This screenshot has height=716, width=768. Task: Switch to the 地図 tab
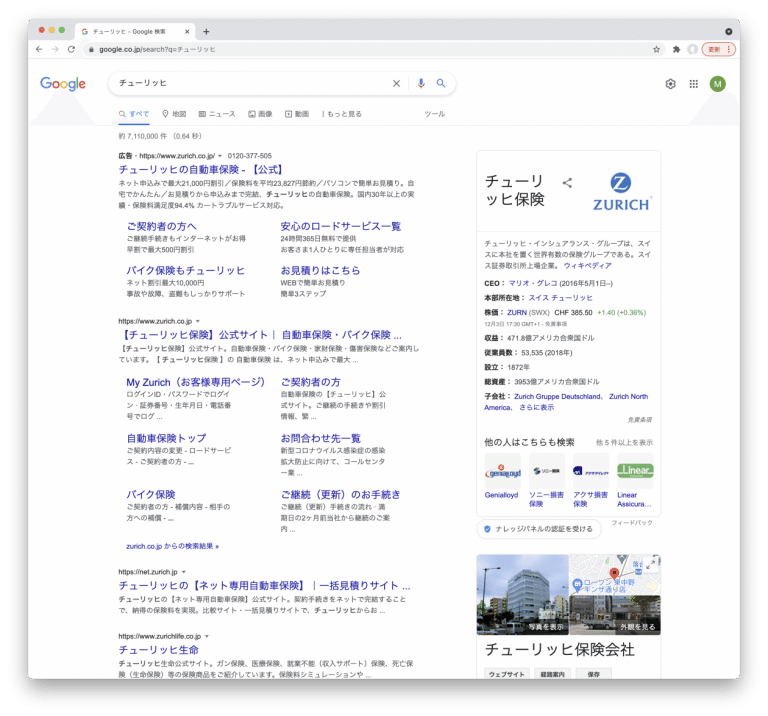click(x=174, y=114)
